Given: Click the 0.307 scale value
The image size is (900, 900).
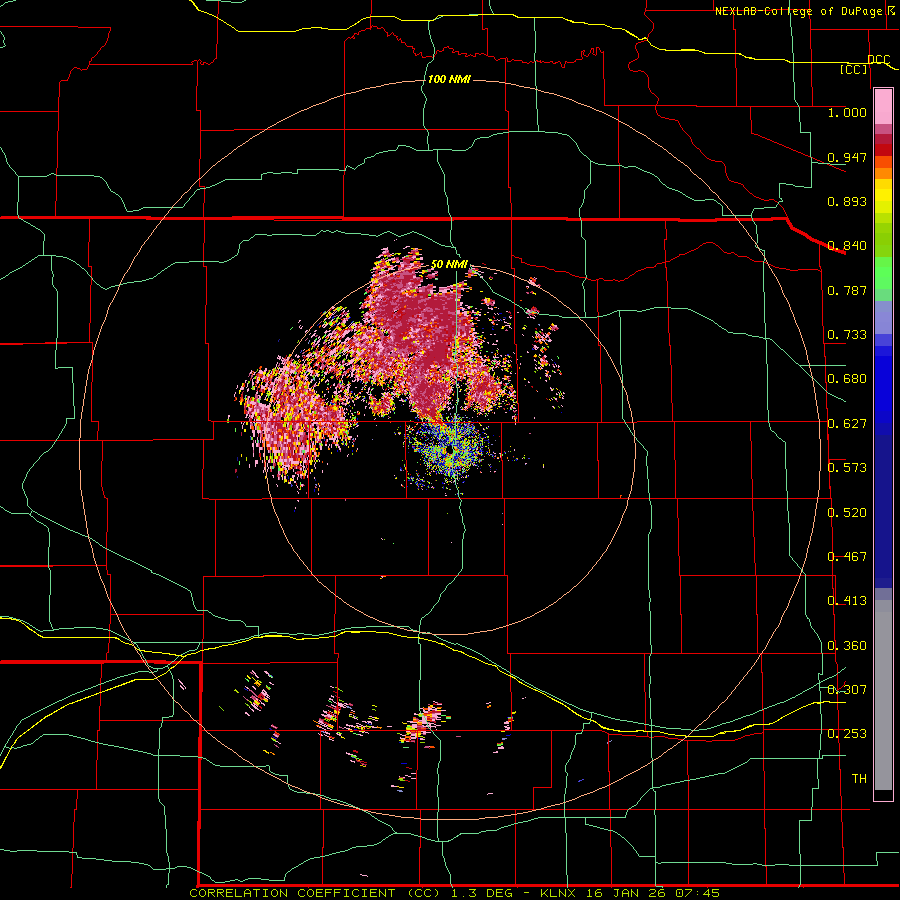Looking at the screenshot, I should [x=847, y=690].
